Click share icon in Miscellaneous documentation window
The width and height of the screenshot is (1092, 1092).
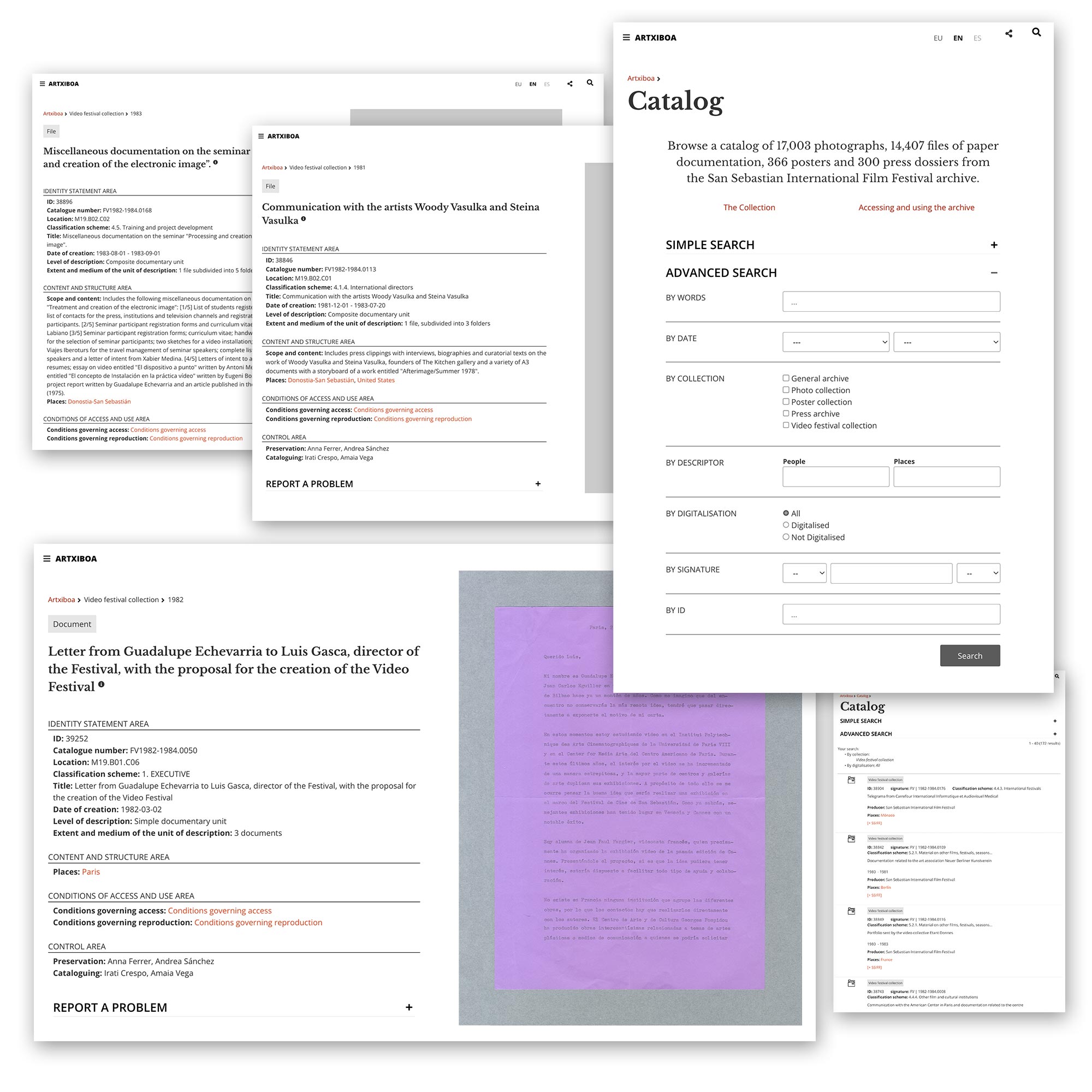569,84
